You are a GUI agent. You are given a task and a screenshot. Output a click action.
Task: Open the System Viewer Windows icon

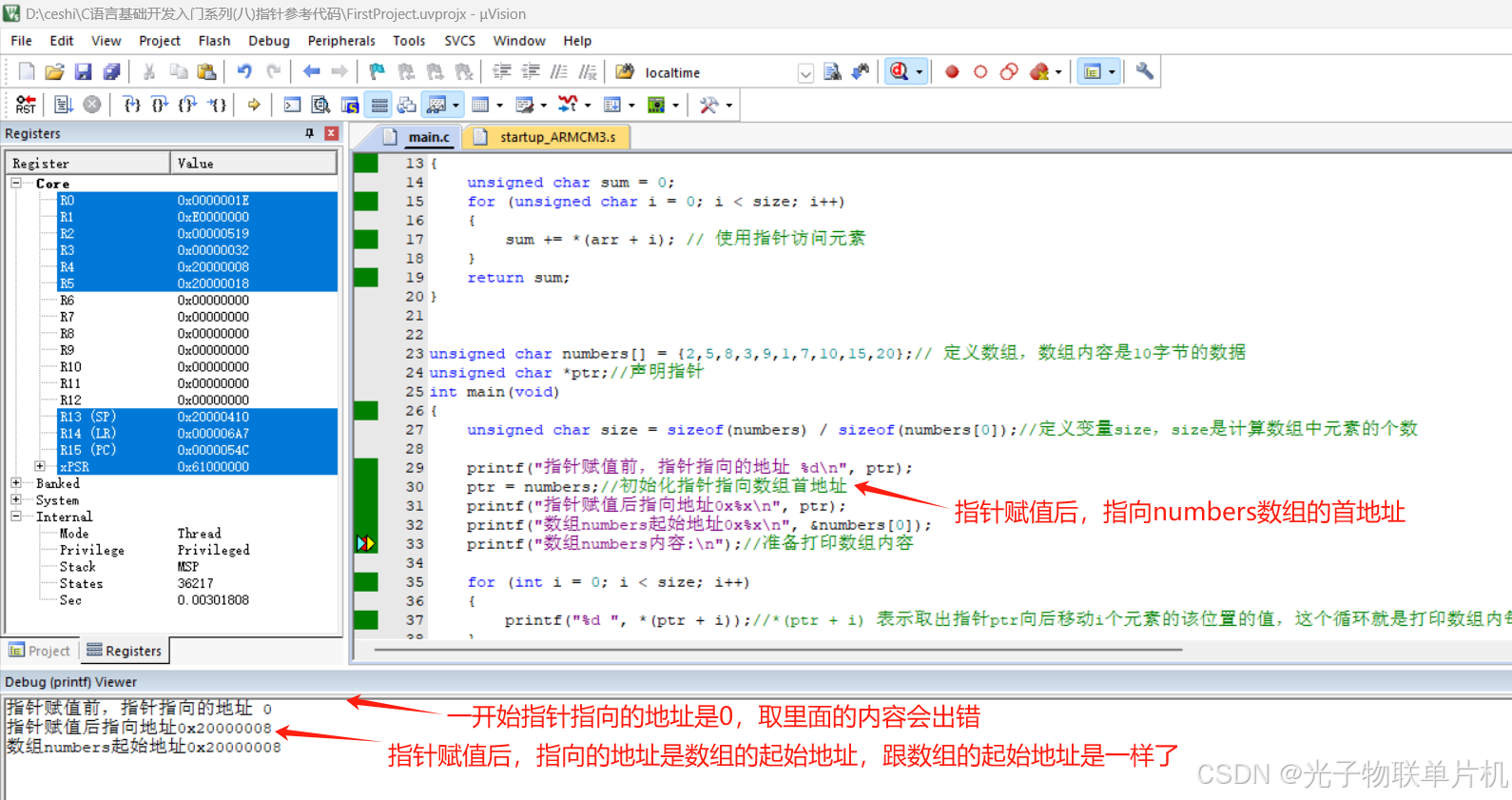(x=656, y=105)
